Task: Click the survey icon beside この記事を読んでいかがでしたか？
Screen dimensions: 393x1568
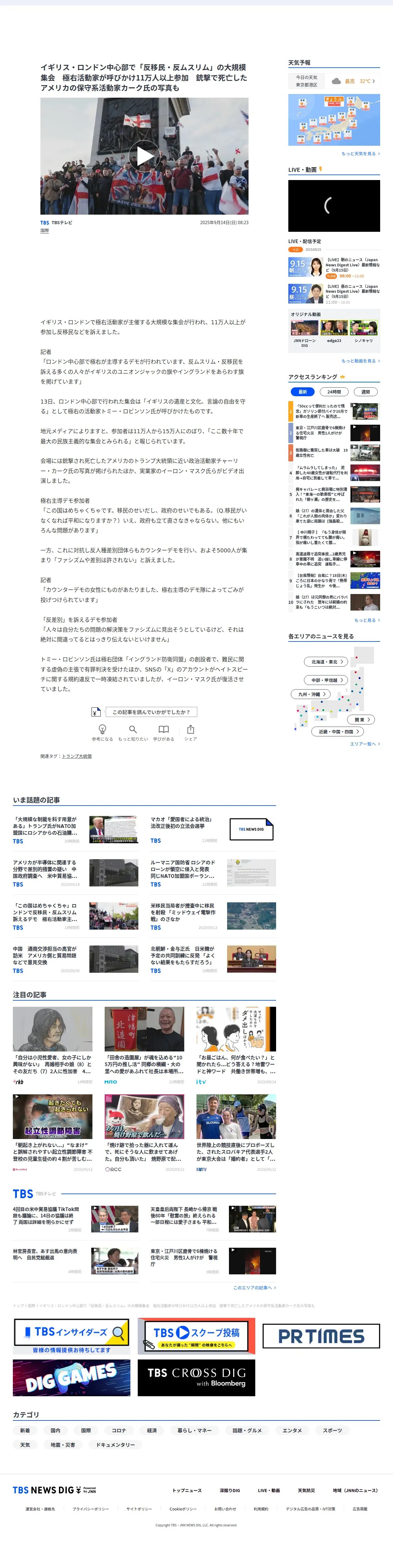Action: [95, 712]
